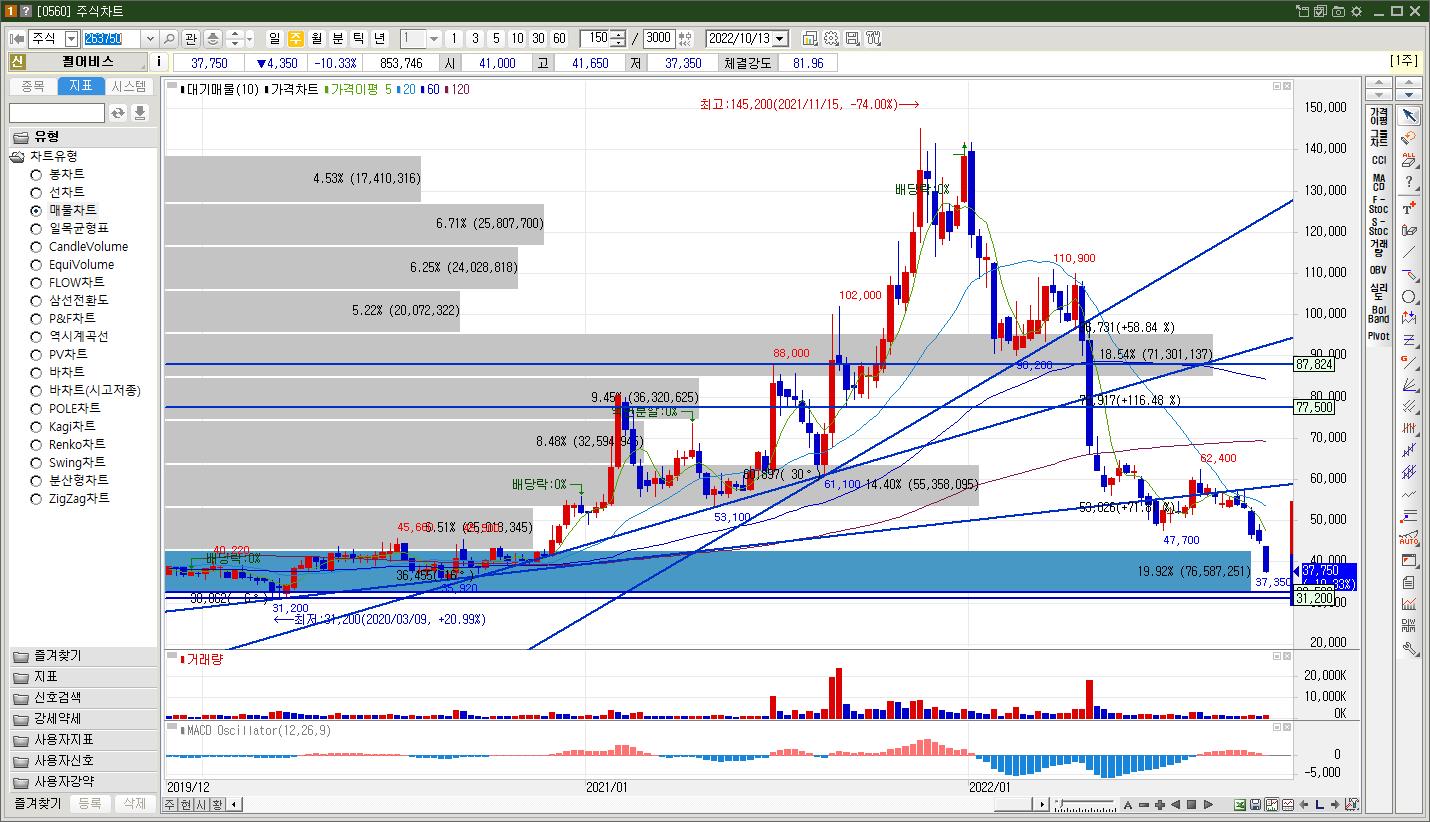The width and height of the screenshot is (1430, 822).
Task: Select the circle drawing tool
Action: [x=1409, y=297]
